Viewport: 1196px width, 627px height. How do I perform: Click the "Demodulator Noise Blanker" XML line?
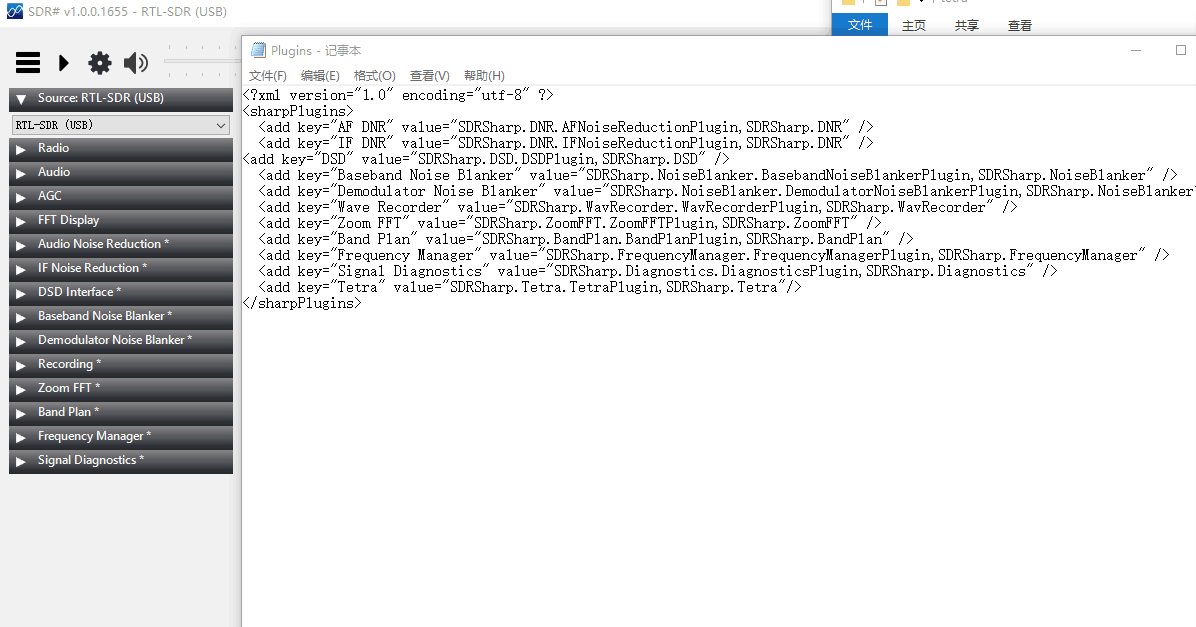coord(727,191)
